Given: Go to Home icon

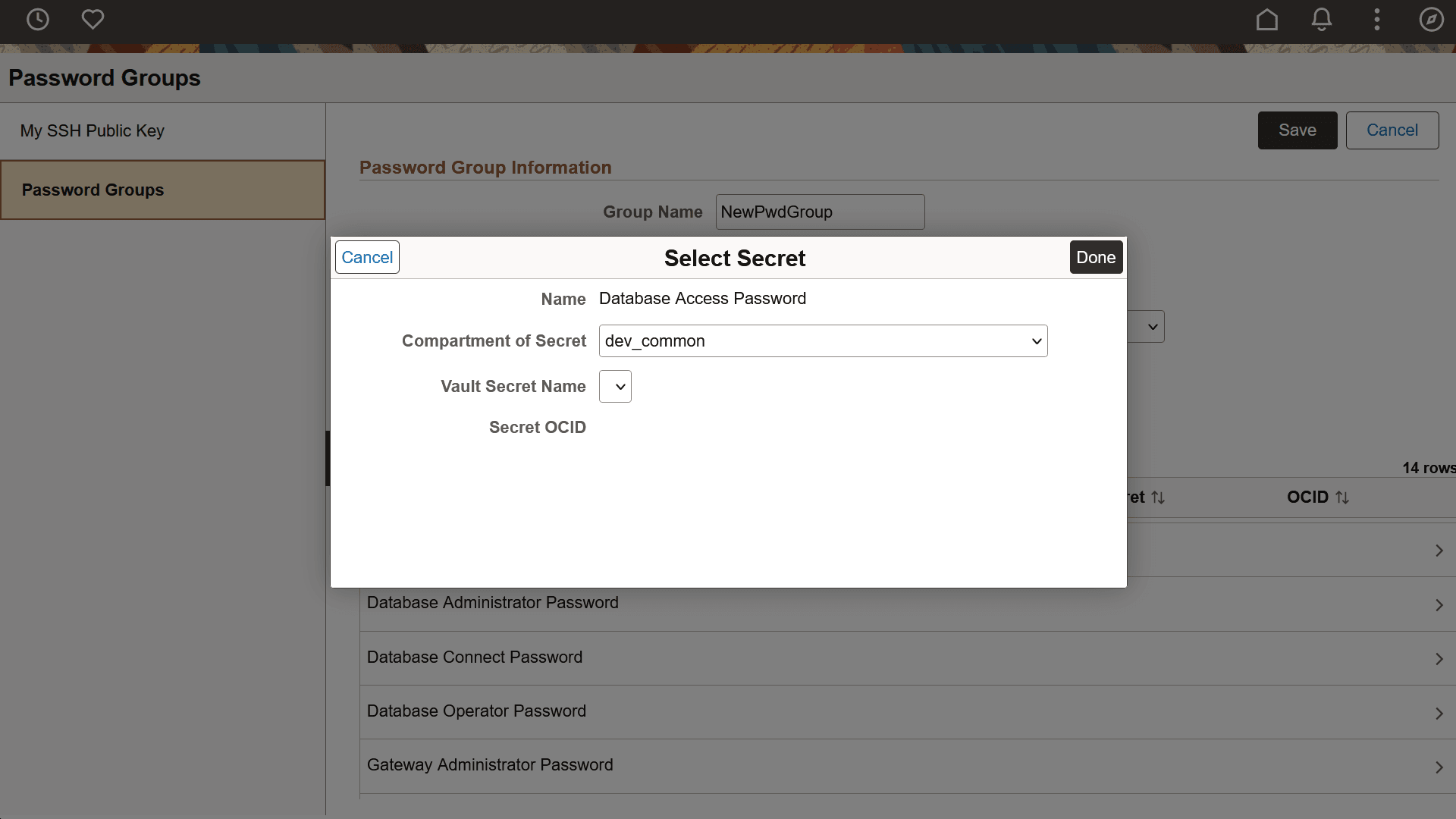Looking at the screenshot, I should pyautogui.click(x=1266, y=20).
